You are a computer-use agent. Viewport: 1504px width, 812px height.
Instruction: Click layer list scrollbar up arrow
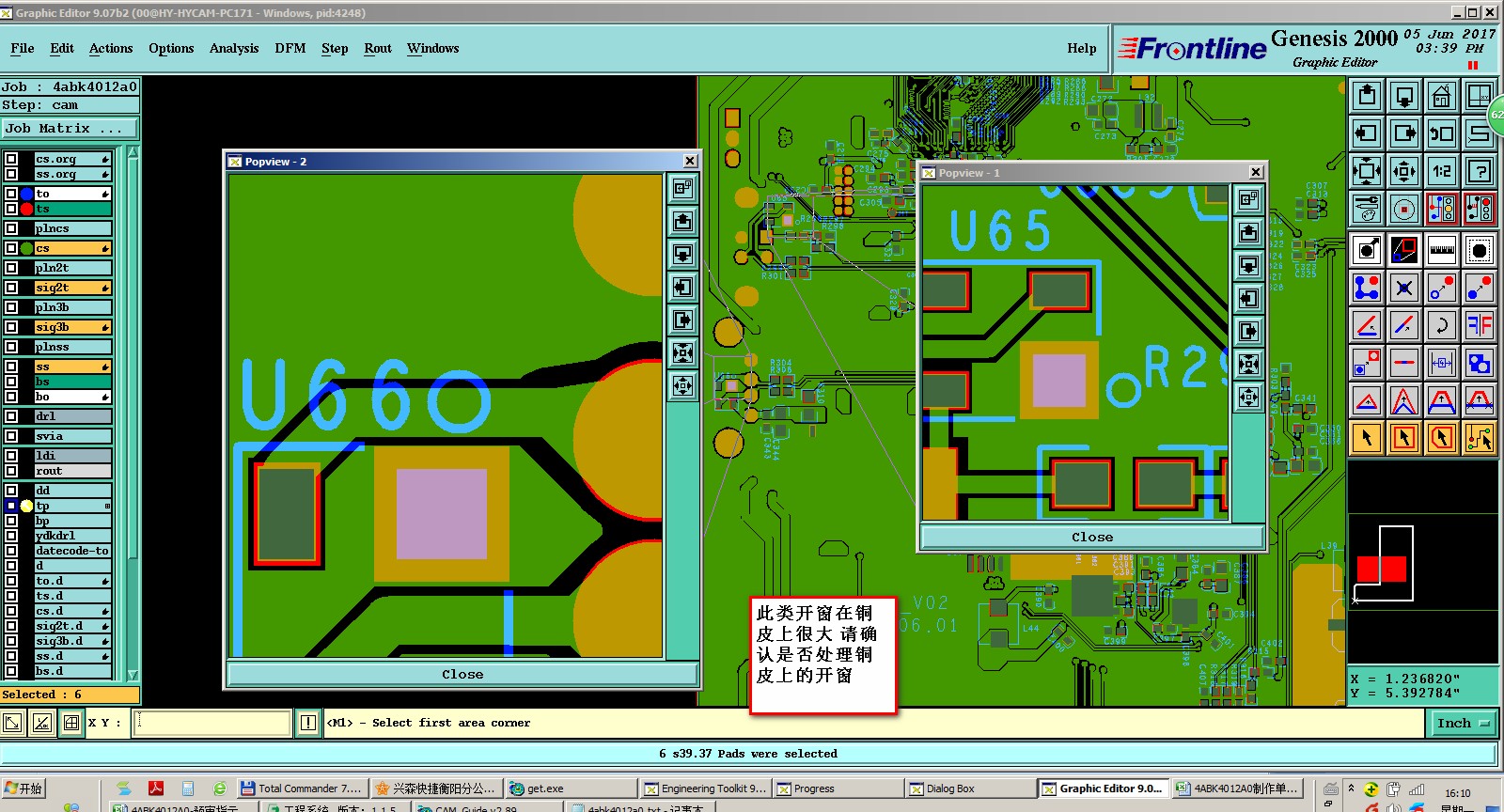(x=133, y=152)
